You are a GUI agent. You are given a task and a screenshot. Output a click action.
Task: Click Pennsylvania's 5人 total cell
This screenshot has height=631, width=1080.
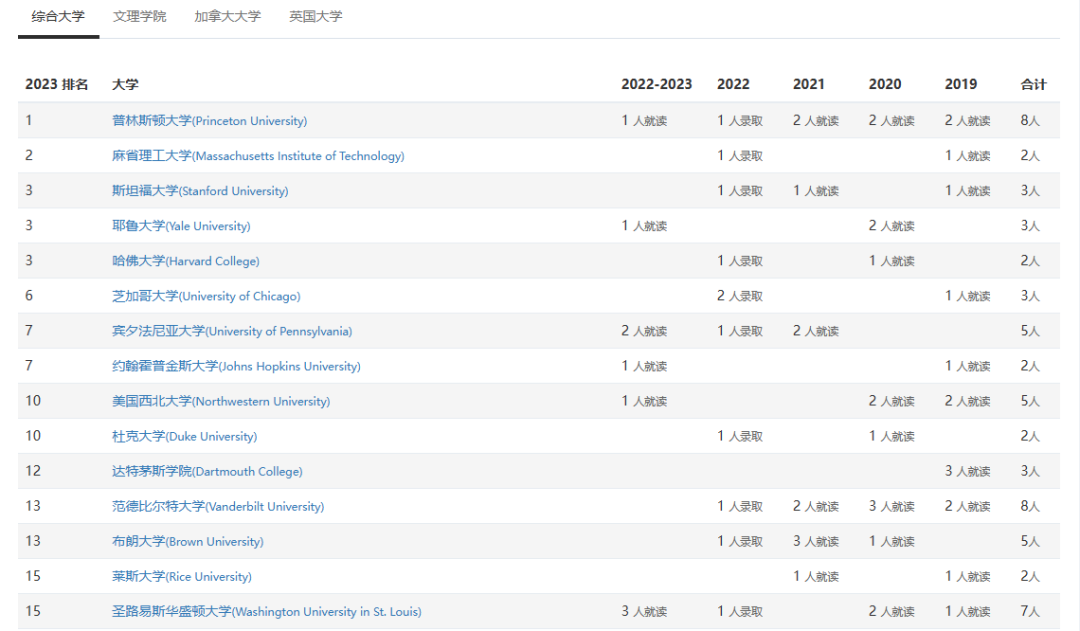click(x=1030, y=331)
